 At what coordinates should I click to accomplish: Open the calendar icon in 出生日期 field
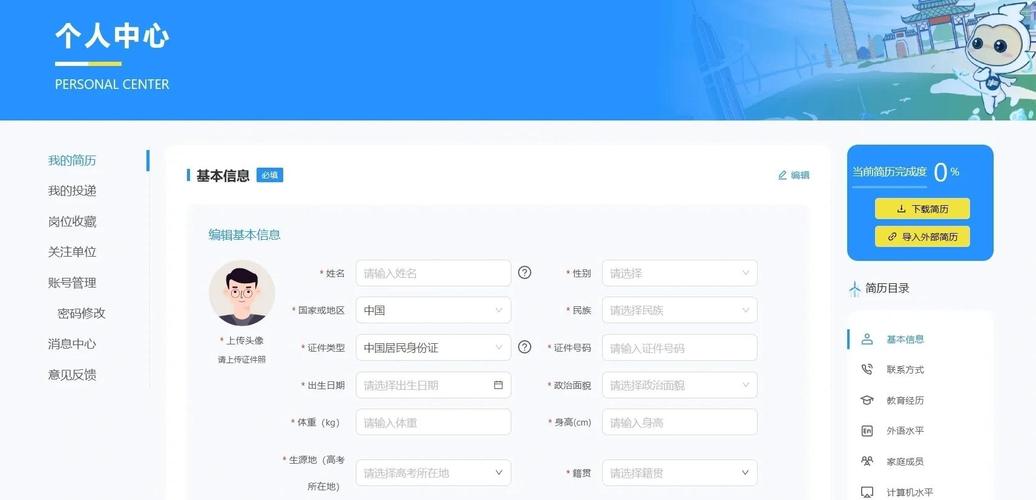[498, 384]
